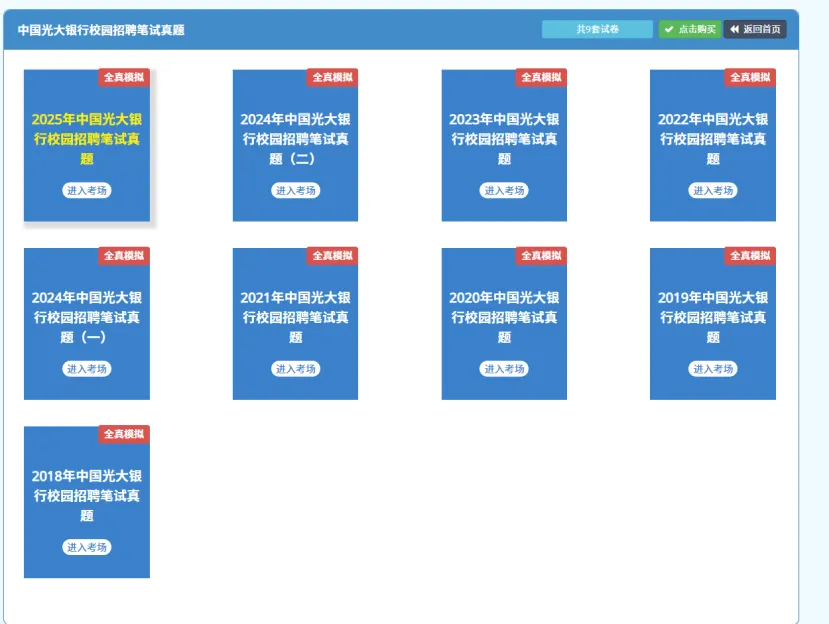829x624 pixels.
Task: Select the 2024年 真题（一） title link
Action: pyautogui.click(x=87, y=317)
